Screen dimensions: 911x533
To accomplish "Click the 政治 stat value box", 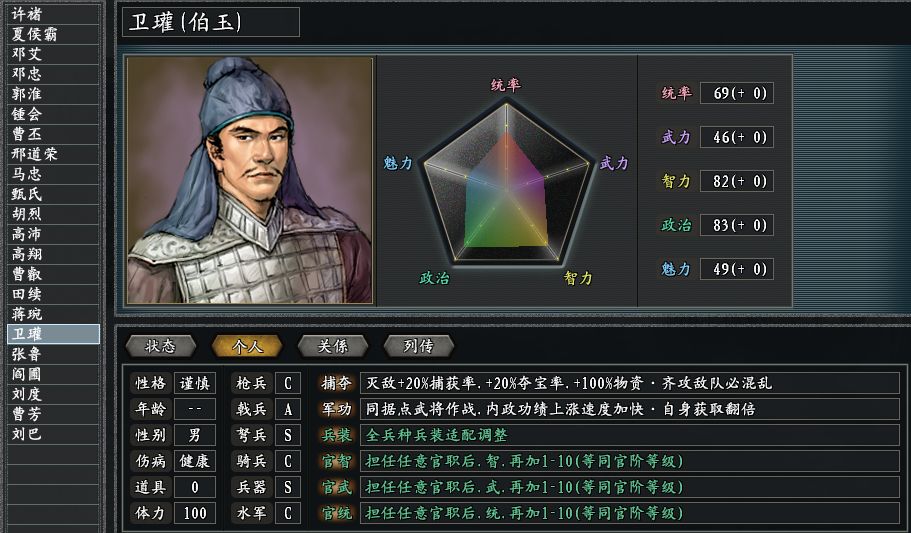I will tap(736, 225).
